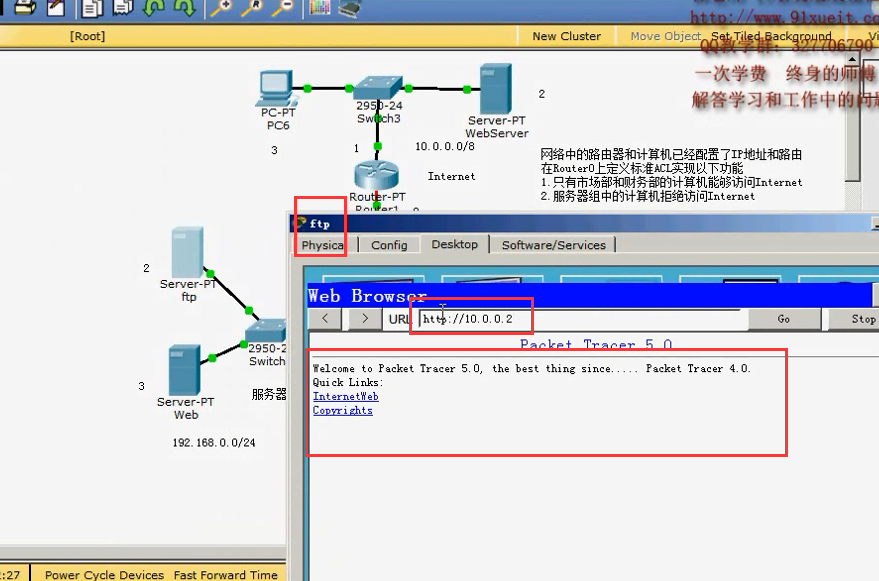879x581 pixels.
Task: Switch to the Physical tab
Action: [322, 245]
